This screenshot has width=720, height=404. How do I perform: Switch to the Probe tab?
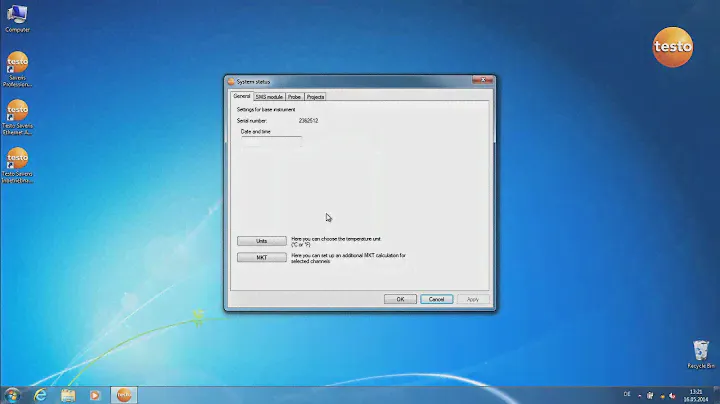(294, 97)
